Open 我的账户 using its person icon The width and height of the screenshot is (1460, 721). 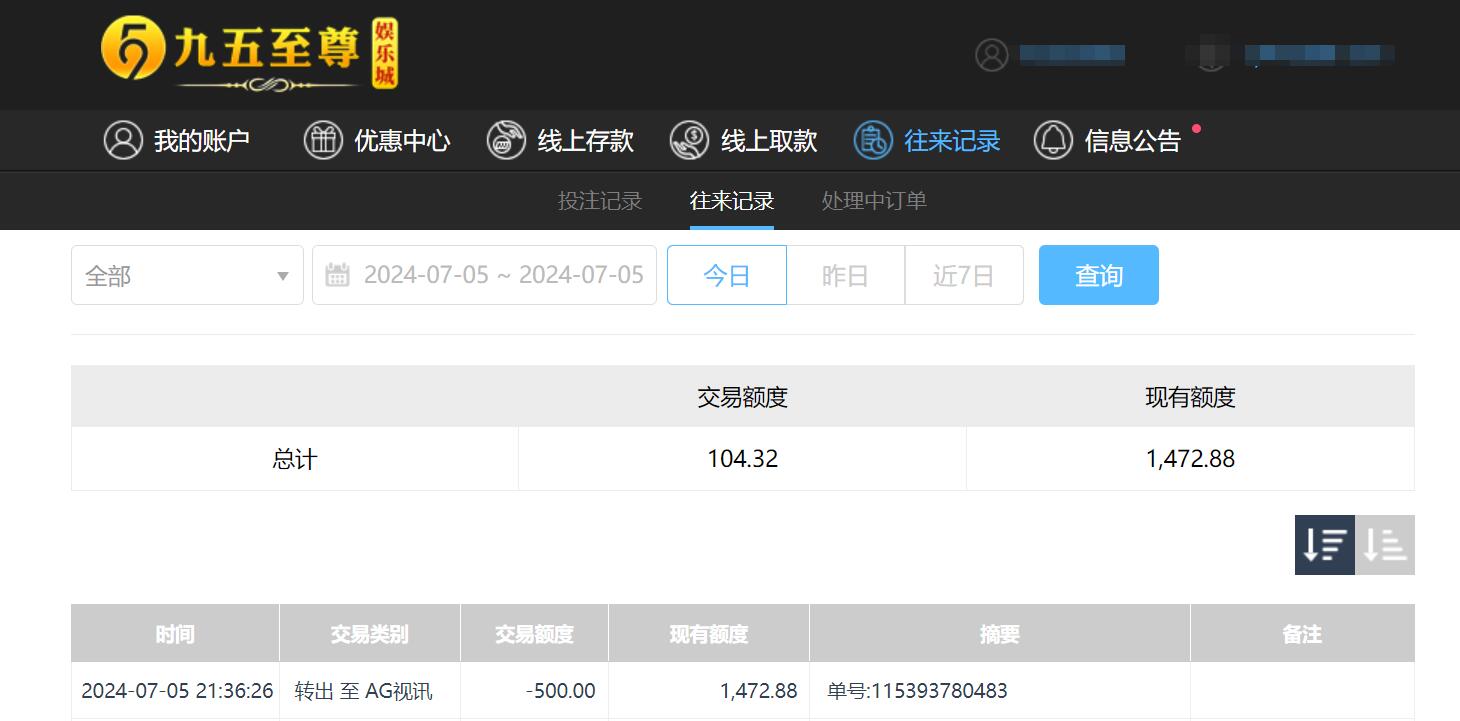(x=122, y=140)
